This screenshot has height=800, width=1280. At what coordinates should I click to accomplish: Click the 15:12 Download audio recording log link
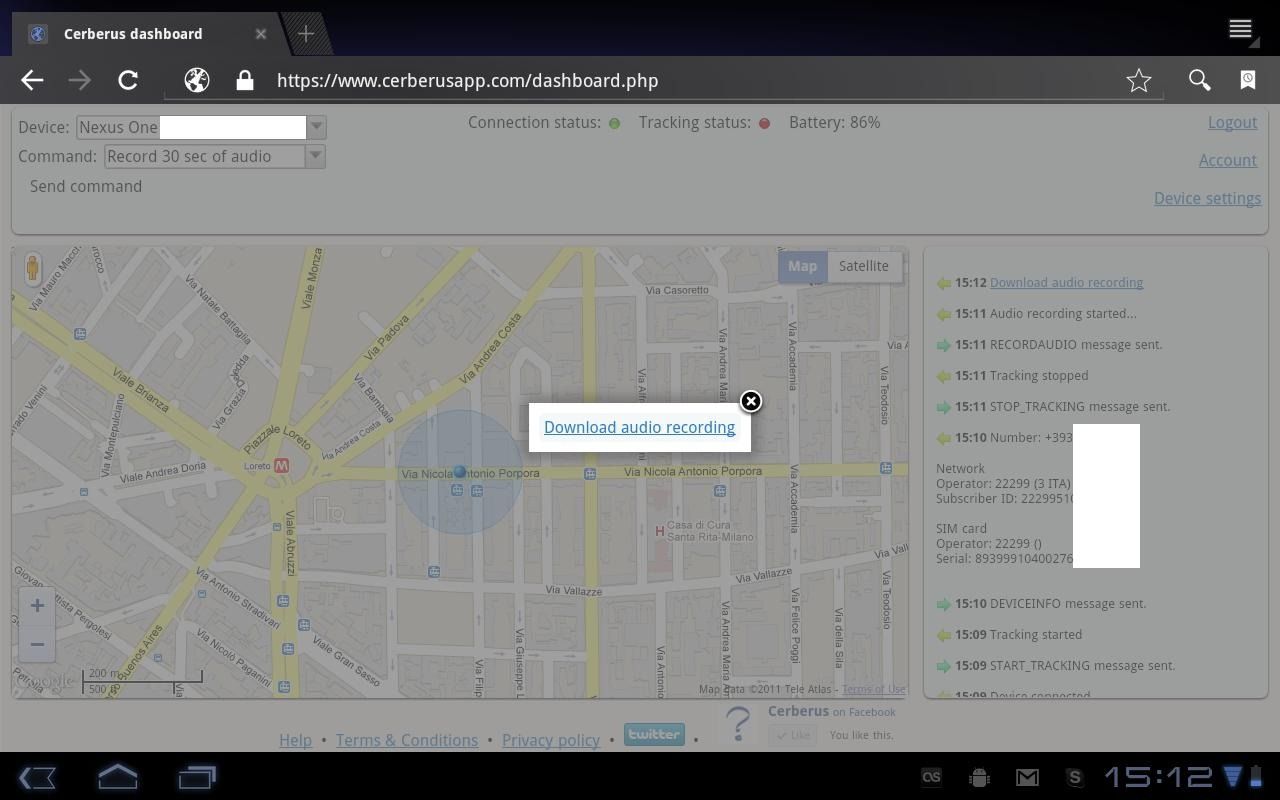click(1066, 283)
